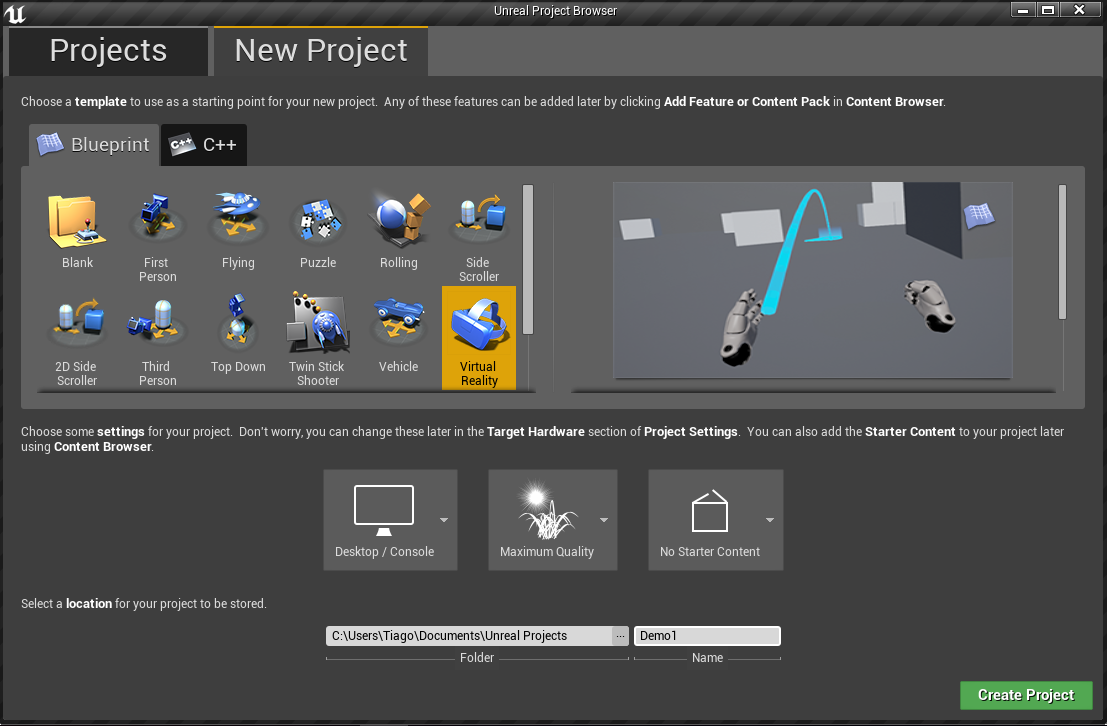Open the Projects tab
The width and height of the screenshot is (1107, 726).
click(108, 51)
